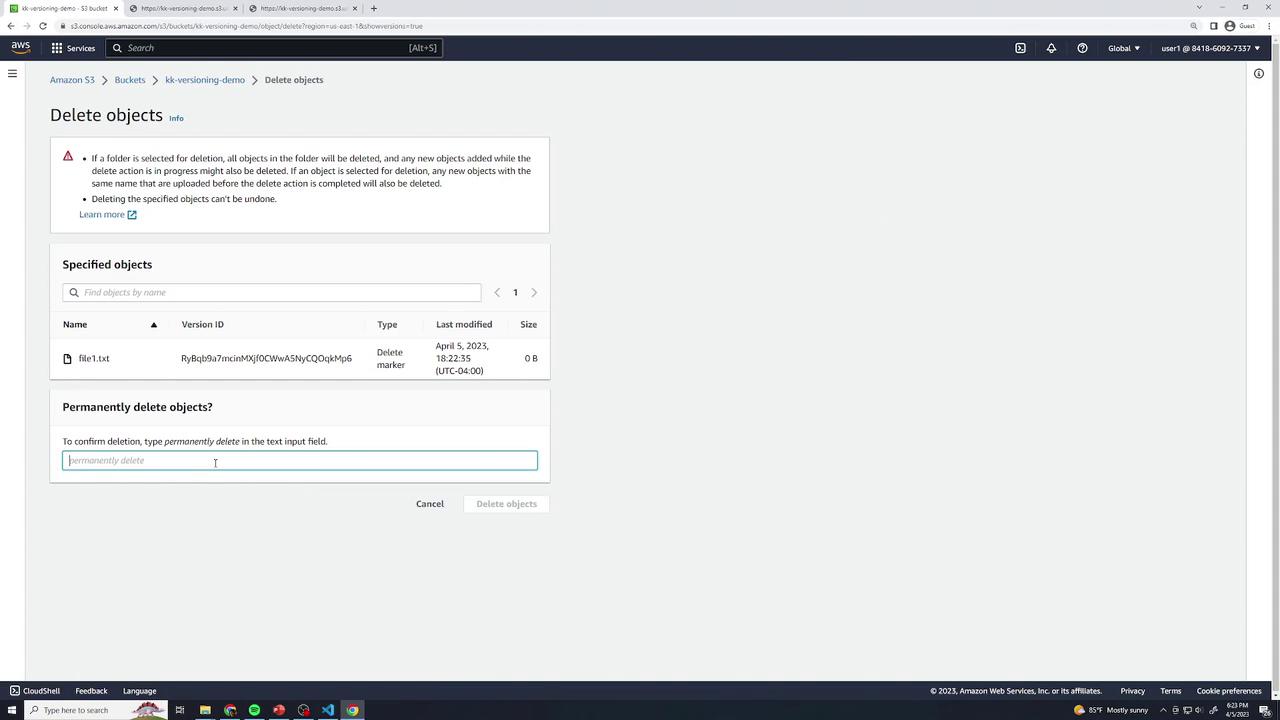This screenshot has width=1280, height=720.
Task: Switch to the second browser tab
Action: [184, 8]
